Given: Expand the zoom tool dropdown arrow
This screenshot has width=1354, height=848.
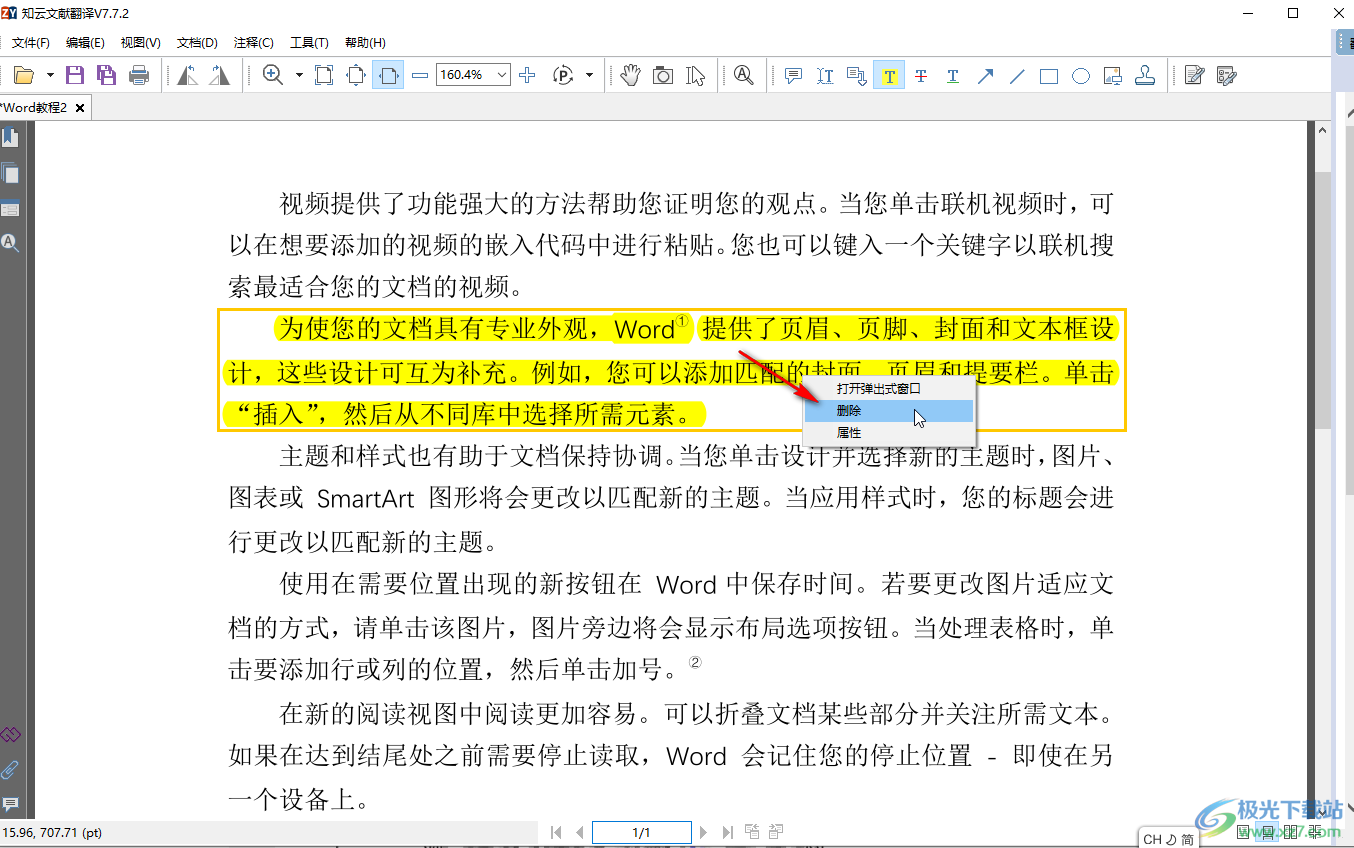Looking at the screenshot, I should [x=298, y=75].
